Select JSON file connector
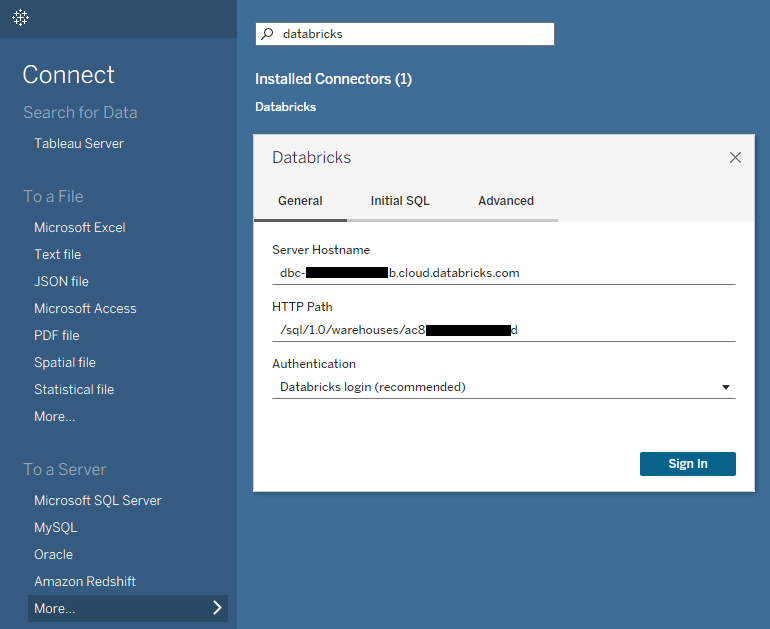The height and width of the screenshot is (629, 770). click(61, 281)
